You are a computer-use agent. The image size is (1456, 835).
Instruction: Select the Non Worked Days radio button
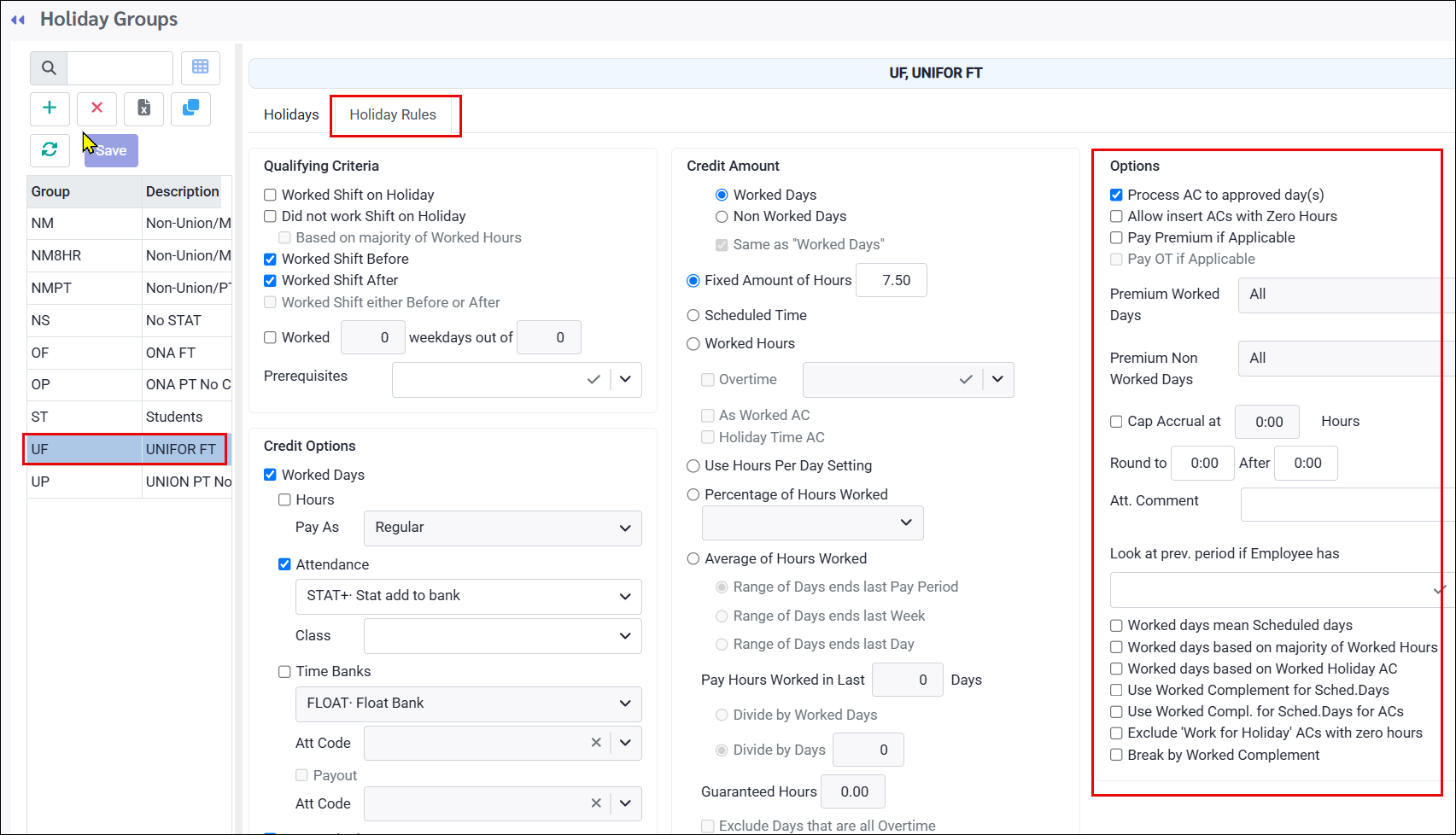pos(722,217)
